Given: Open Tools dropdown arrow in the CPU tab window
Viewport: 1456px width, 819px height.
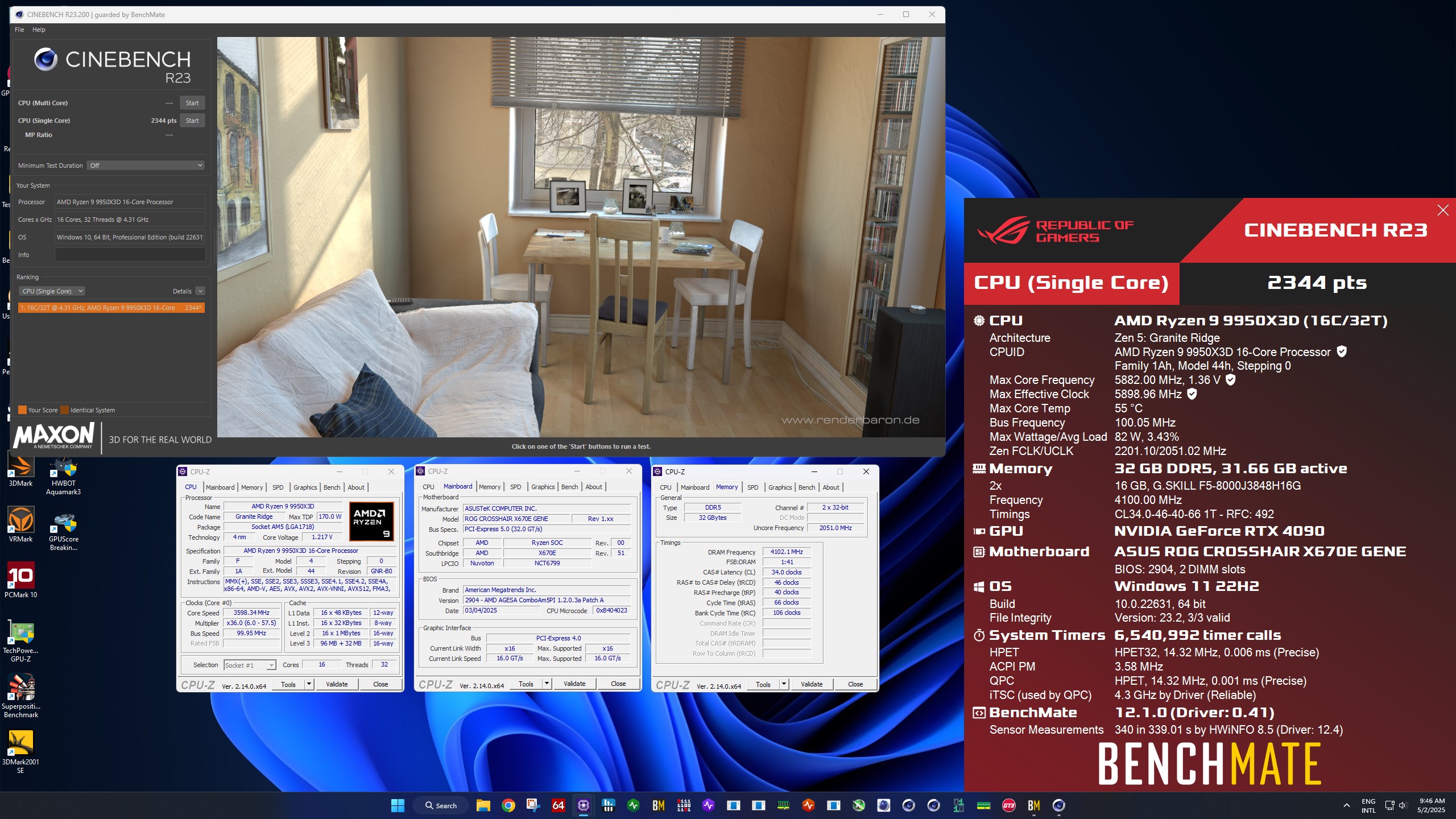Looking at the screenshot, I should click(309, 684).
